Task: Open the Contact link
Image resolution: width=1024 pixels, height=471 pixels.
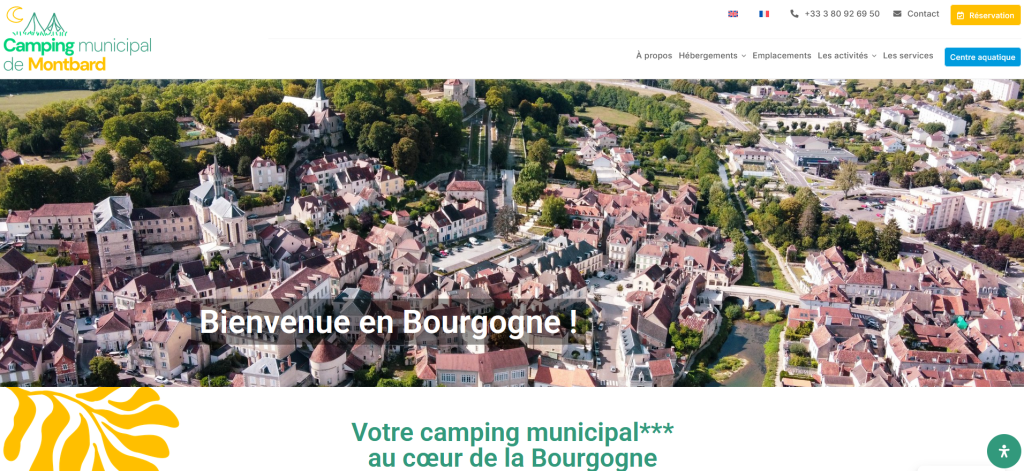Action: tap(923, 14)
